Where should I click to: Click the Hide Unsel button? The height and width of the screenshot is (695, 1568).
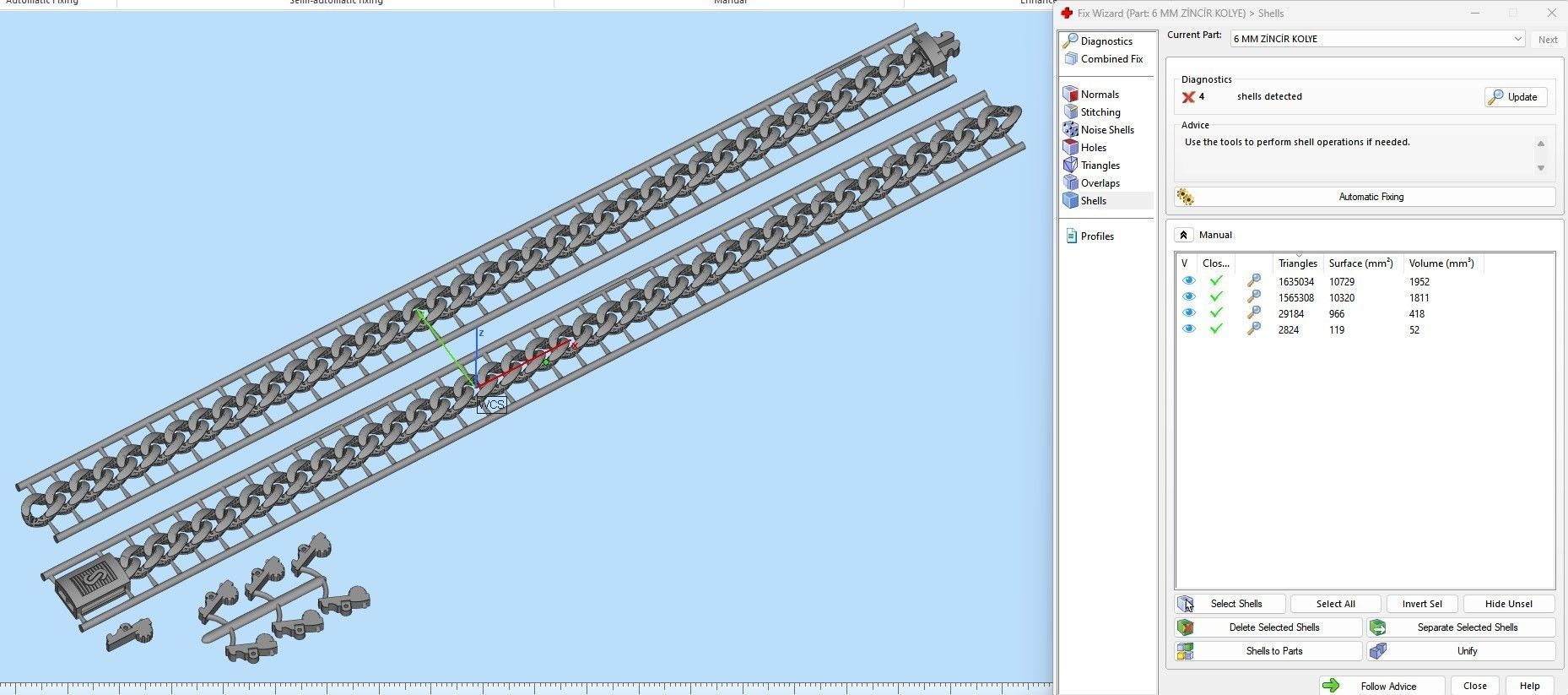[x=1509, y=604]
